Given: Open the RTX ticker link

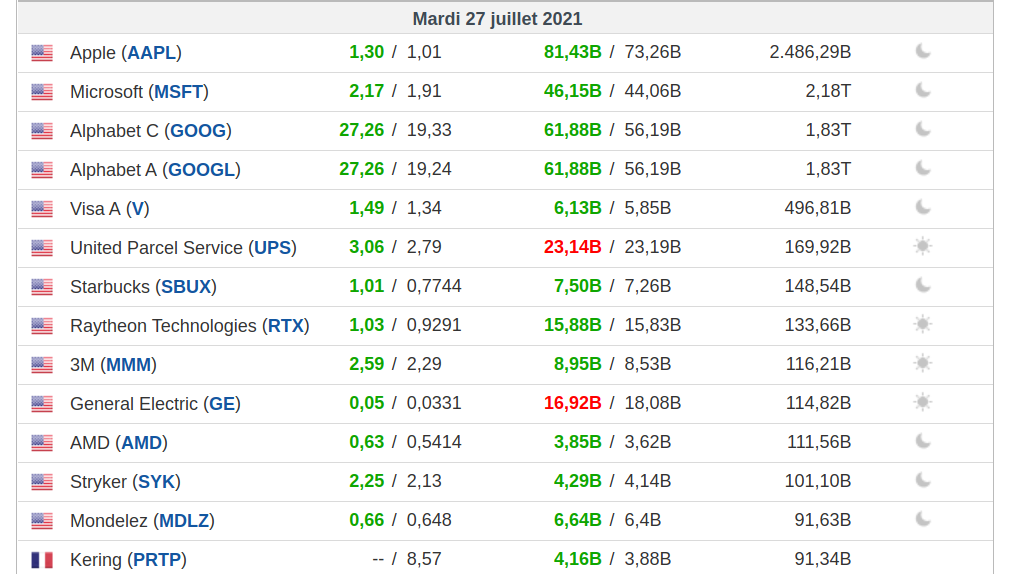Looking at the screenshot, I should (x=285, y=326).
